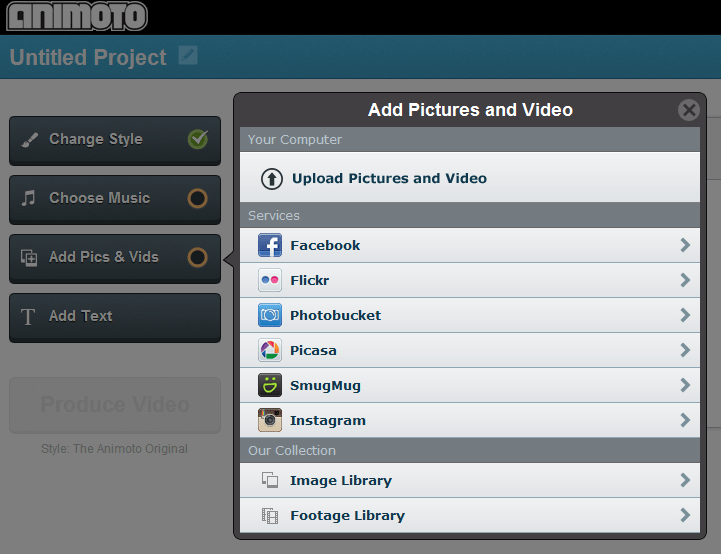The height and width of the screenshot is (554, 721).
Task: Close the Add Pictures and Video dialog
Action: tap(689, 110)
